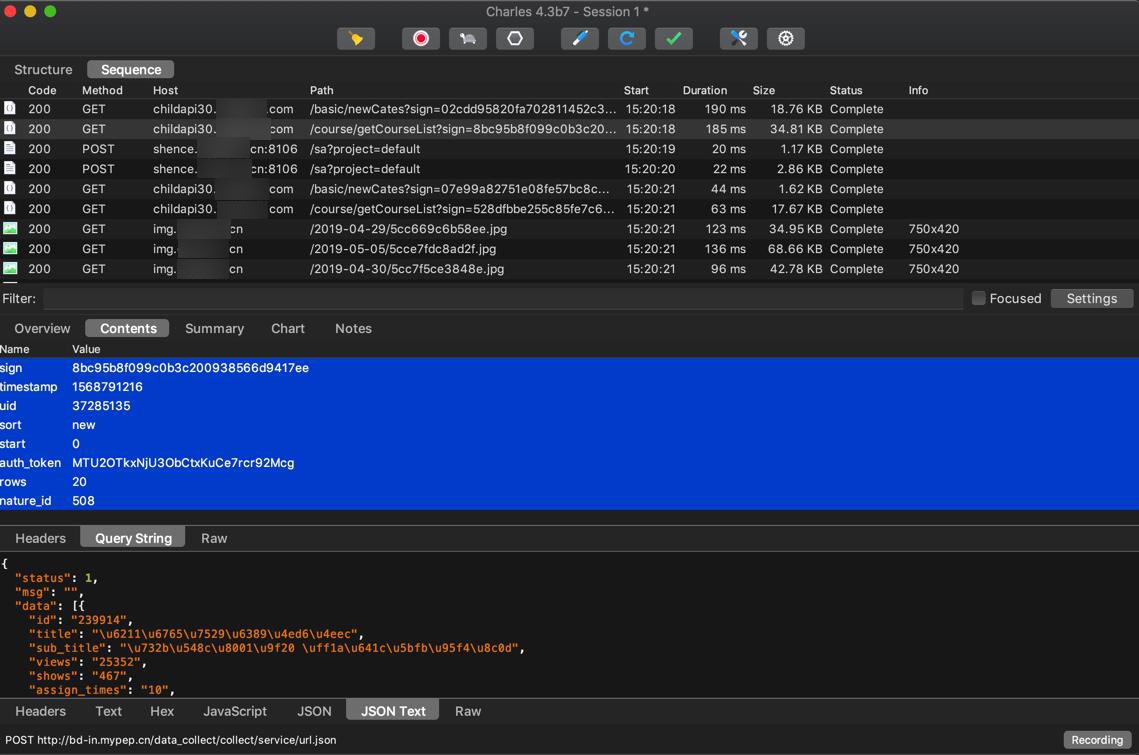Image resolution: width=1139 pixels, height=755 pixels.
Task: Validate the response with the green checkmark icon
Action: (x=673, y=39)
